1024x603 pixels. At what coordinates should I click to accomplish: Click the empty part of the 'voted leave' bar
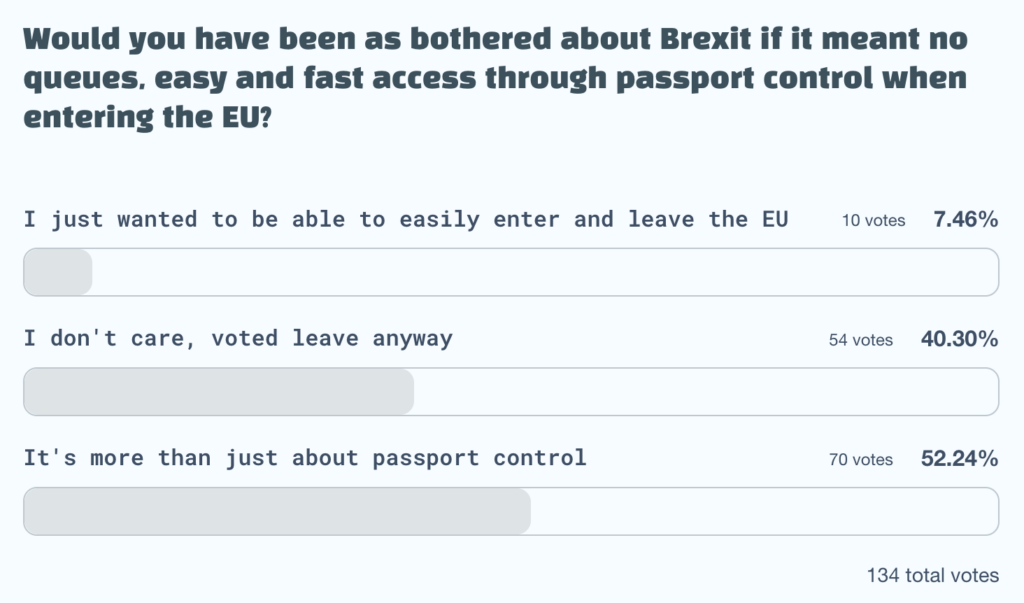(x=705, y=392)
